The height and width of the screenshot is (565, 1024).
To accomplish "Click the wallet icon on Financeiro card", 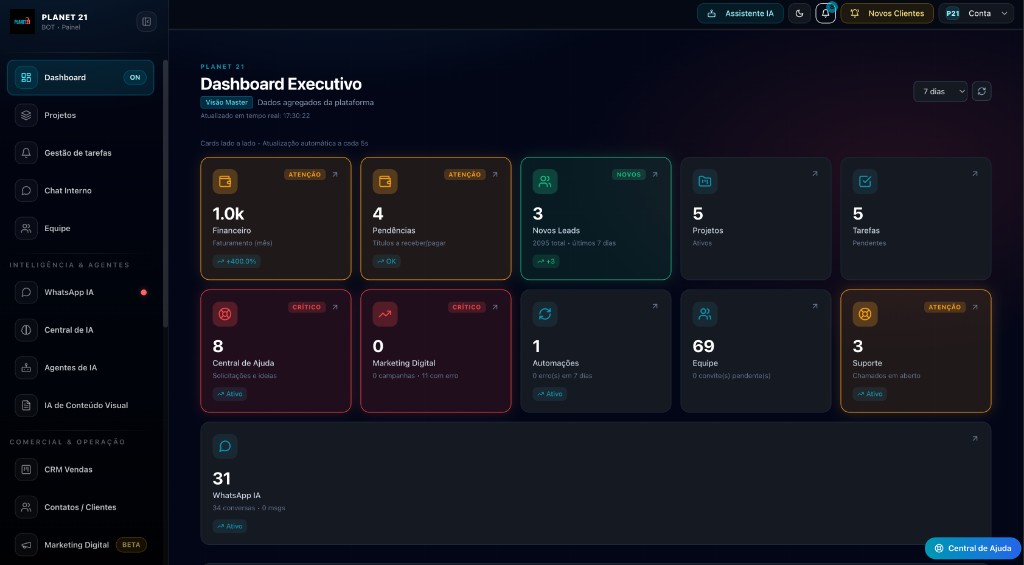I will [x=225, y=181].
